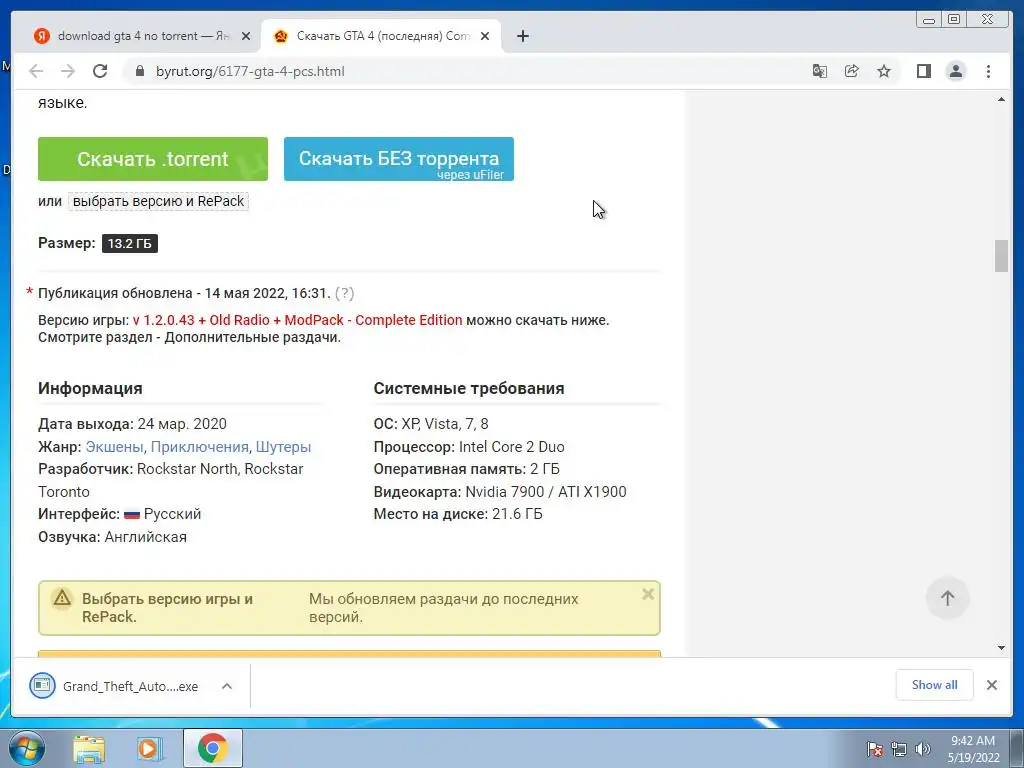The width and height of the screenshot is (1024, 768).
Task: Open the Chrome profile avatar
Action: pos(955,71)
